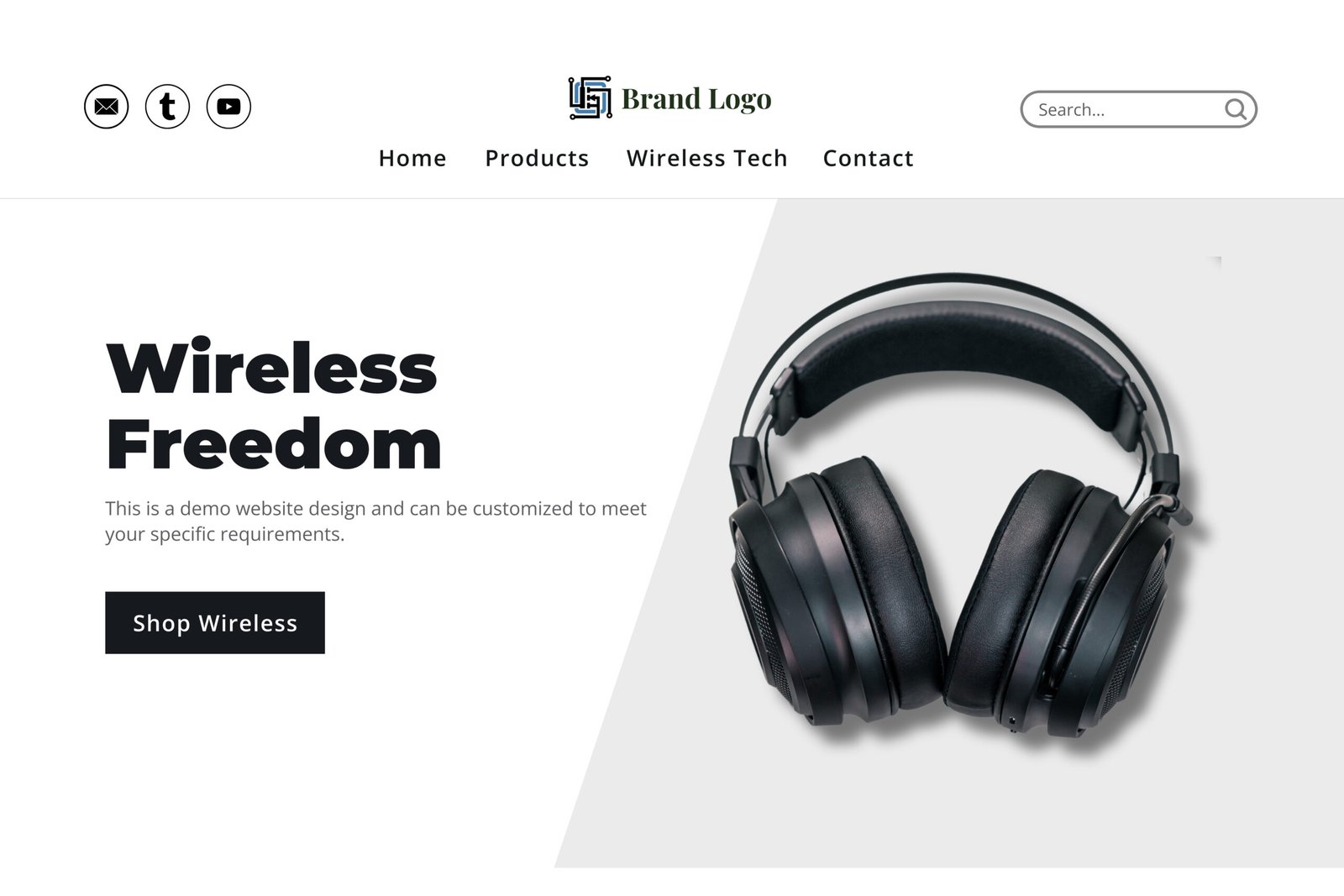Click the word 'Wireless' in hero headline
1344x896 pixels.
click(271, 368)
